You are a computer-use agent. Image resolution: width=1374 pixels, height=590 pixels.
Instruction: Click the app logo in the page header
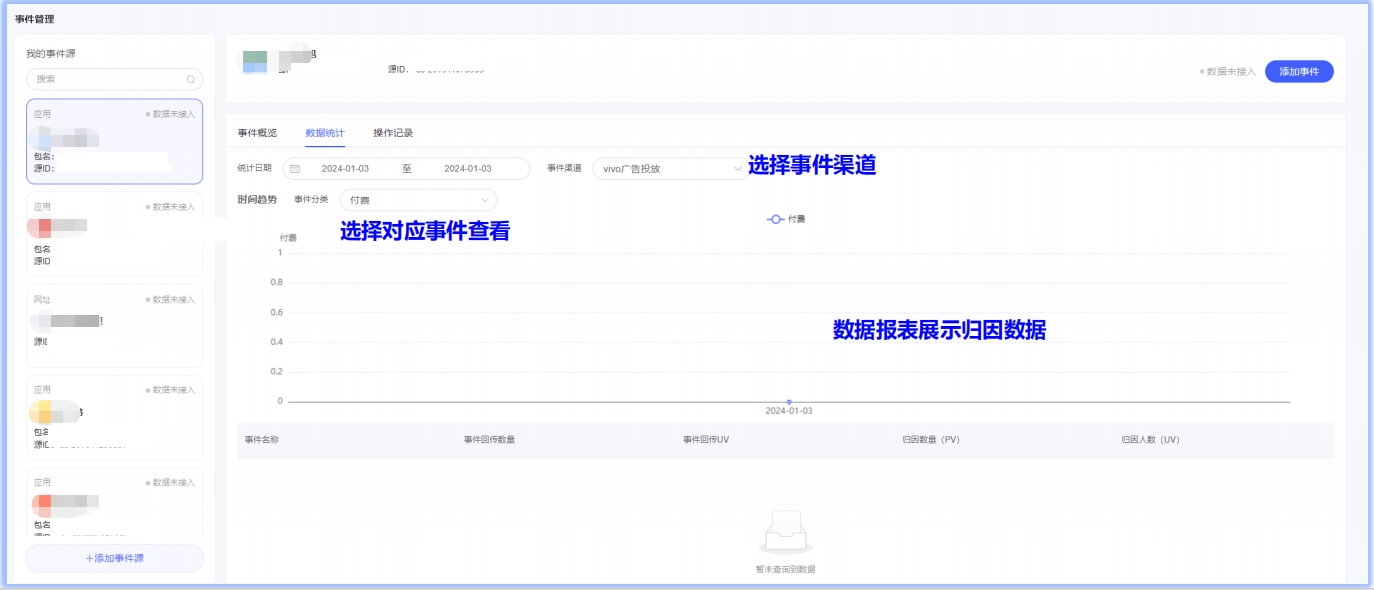pyautogui.click(x=255, y=61)
